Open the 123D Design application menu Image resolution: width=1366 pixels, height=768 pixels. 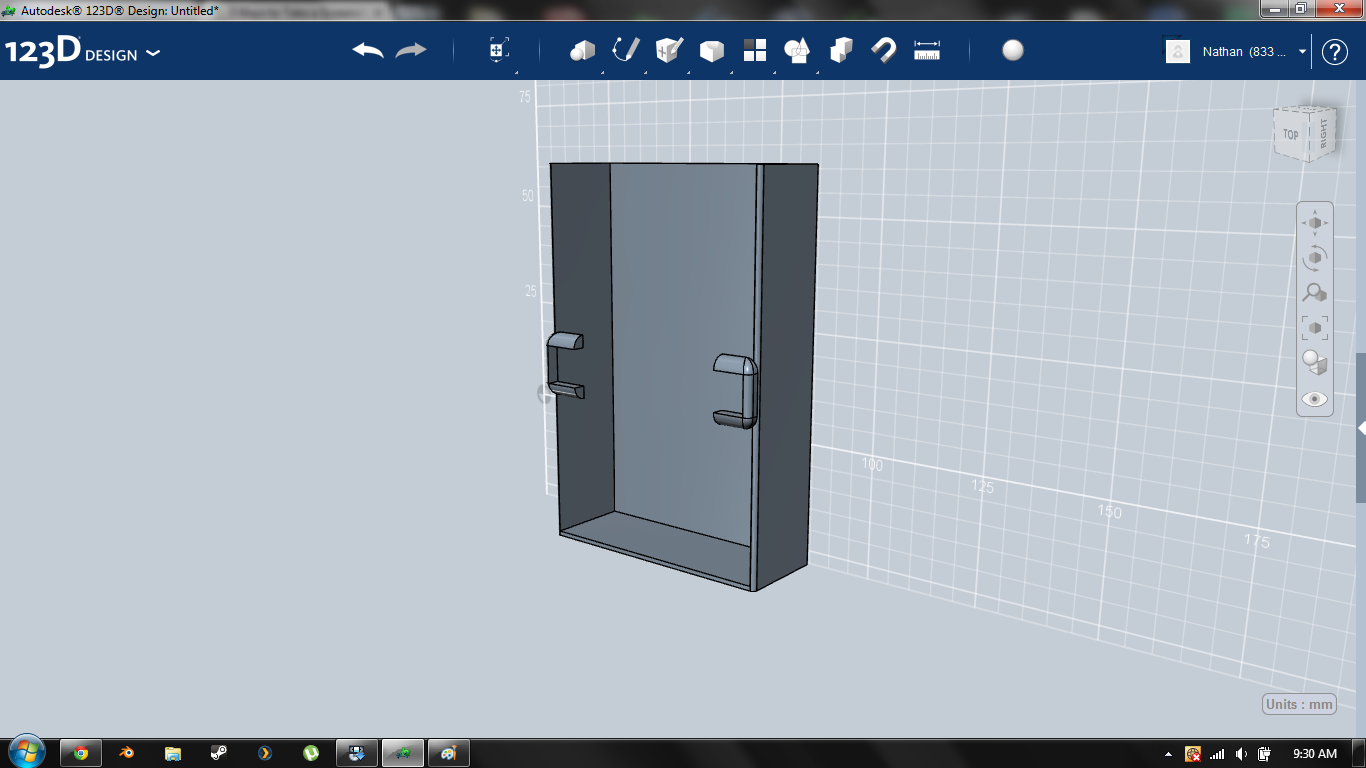[x=83, y=52]
